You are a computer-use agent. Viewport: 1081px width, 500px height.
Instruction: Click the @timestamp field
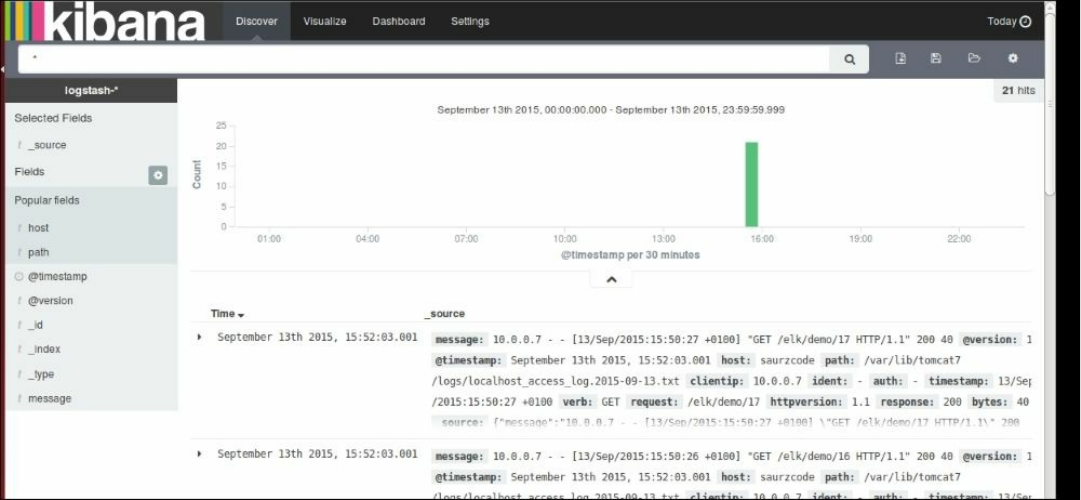tap(57, 277)
